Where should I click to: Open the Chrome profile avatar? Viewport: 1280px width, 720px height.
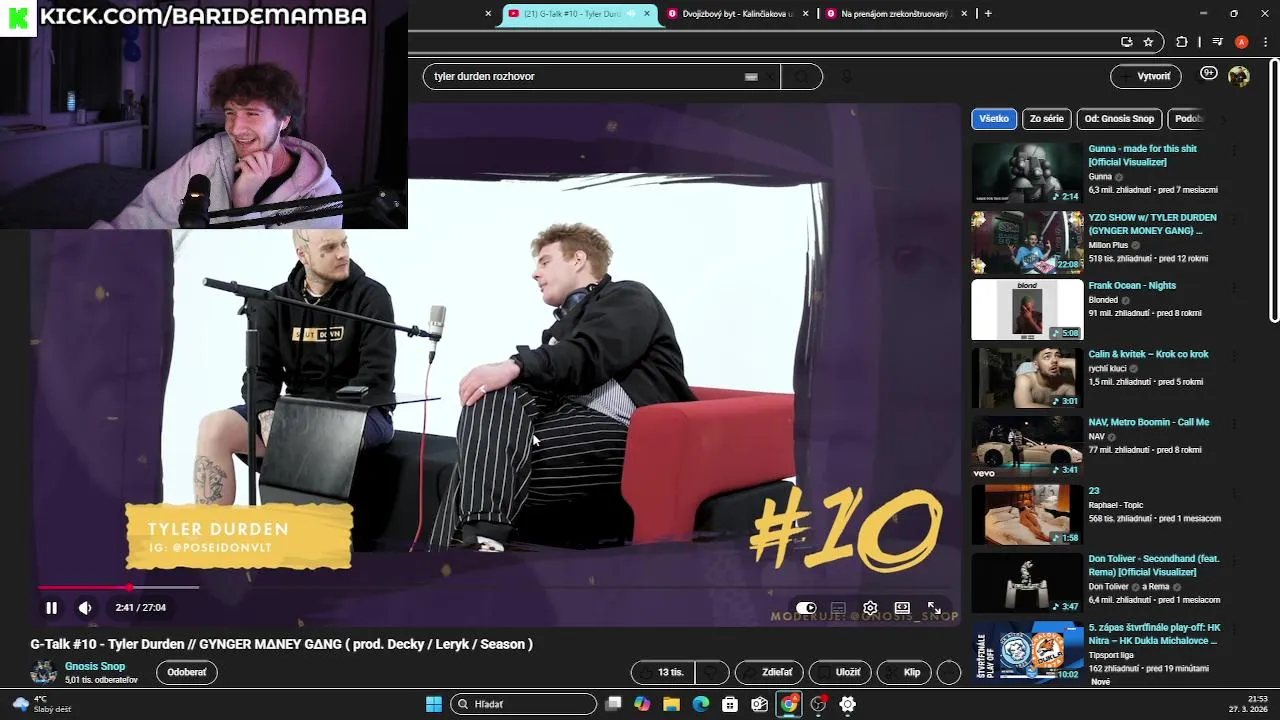pyautogui.click(x=1241, y=42)
